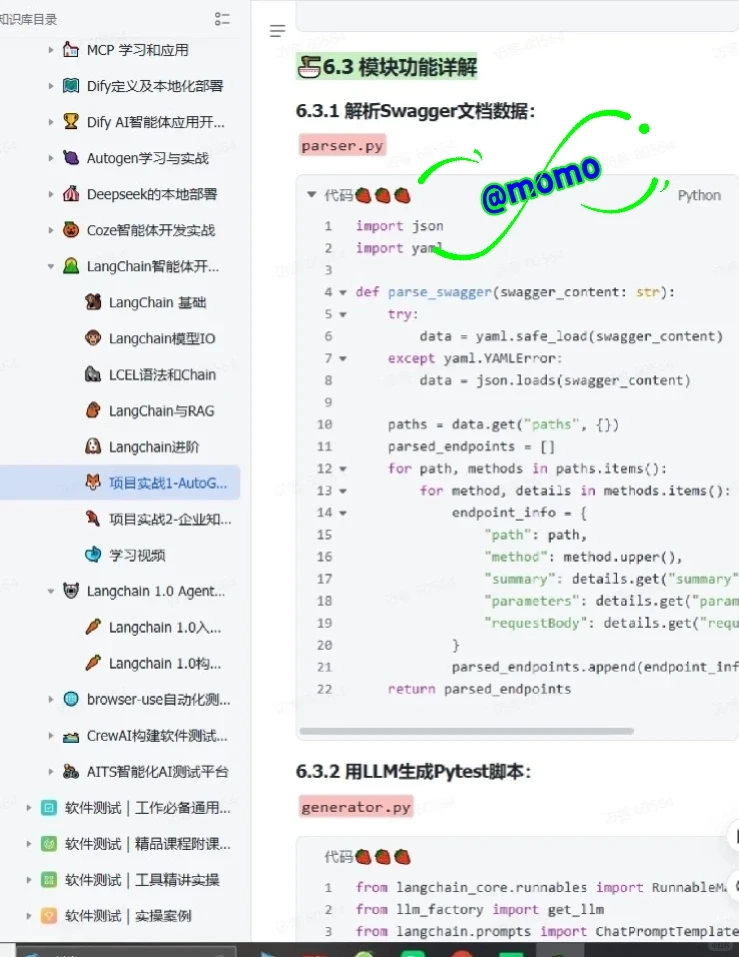Click the carrot icon for Langchain 1.0构
739x957 pixels.
93,663
